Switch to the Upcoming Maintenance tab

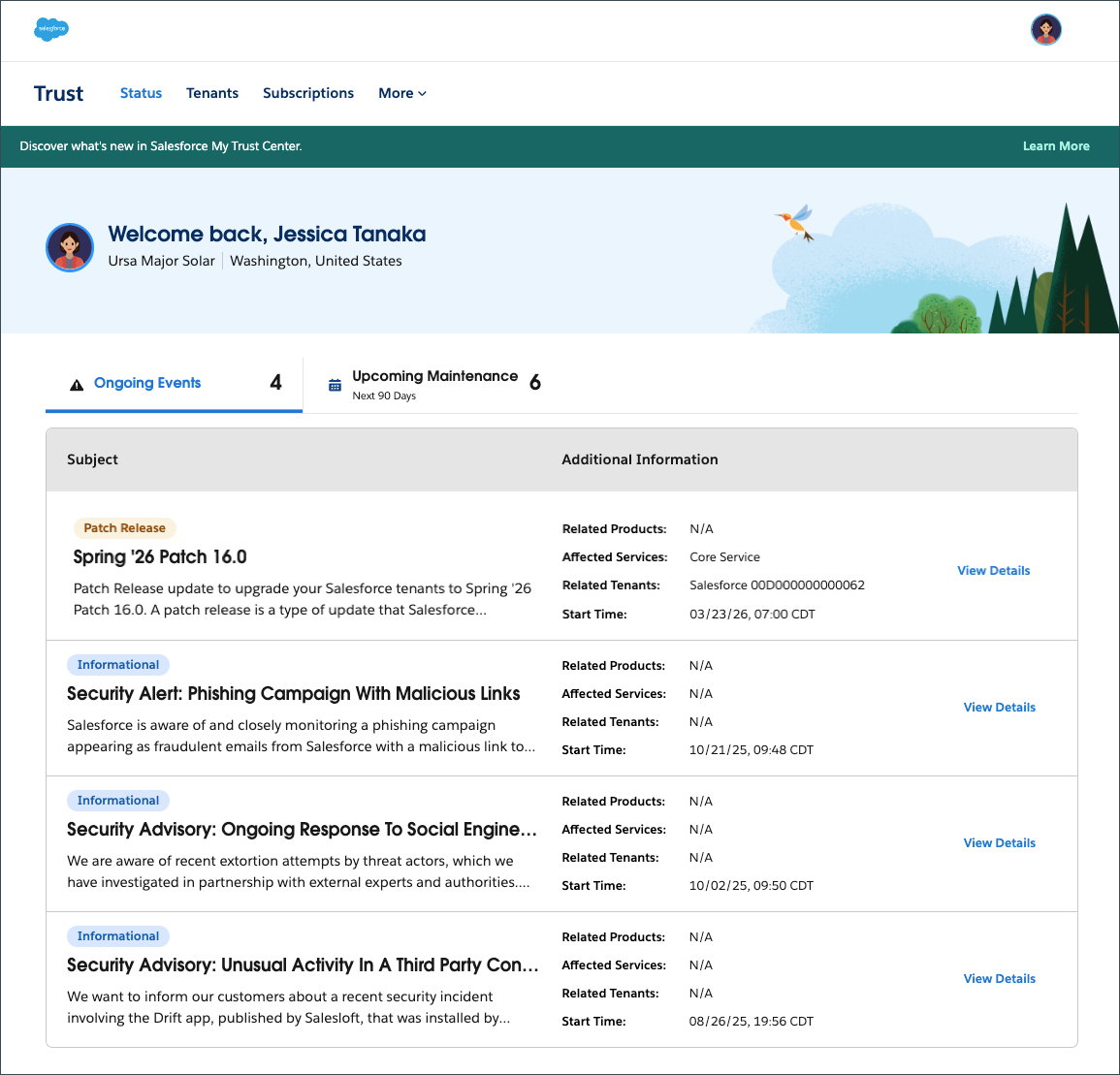(x=434, y=376)
